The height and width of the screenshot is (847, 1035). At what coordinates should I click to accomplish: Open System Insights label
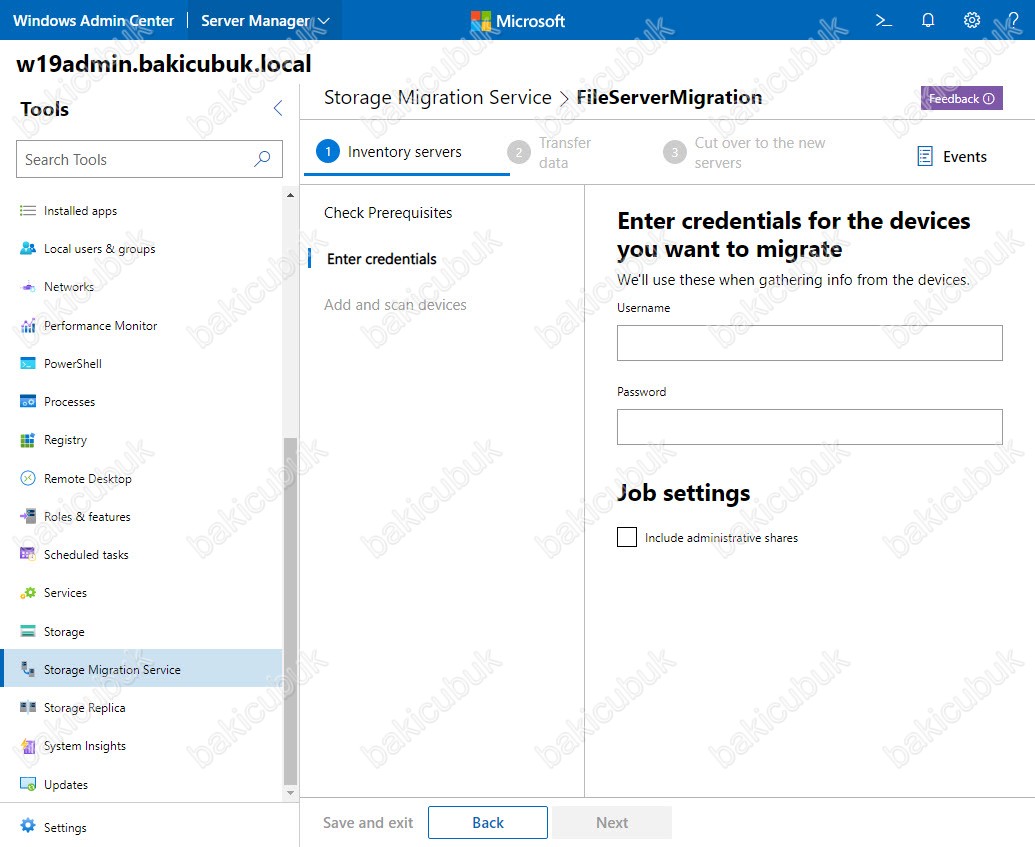pyautogui.click(x=84, y=746)
